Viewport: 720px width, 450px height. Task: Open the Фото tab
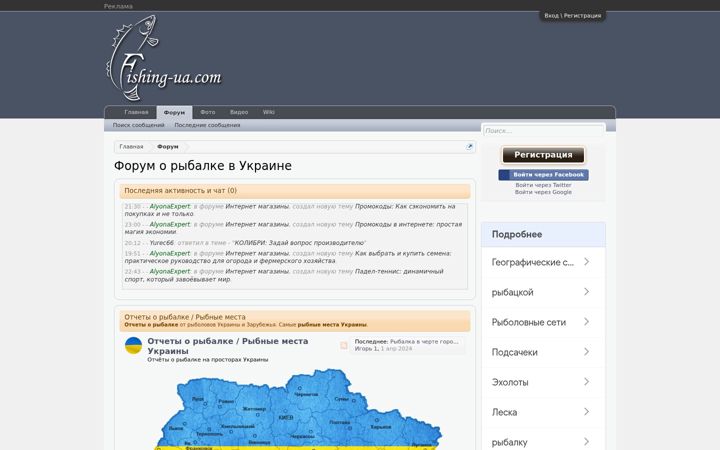pyautogui.click(x=208, y=112)
